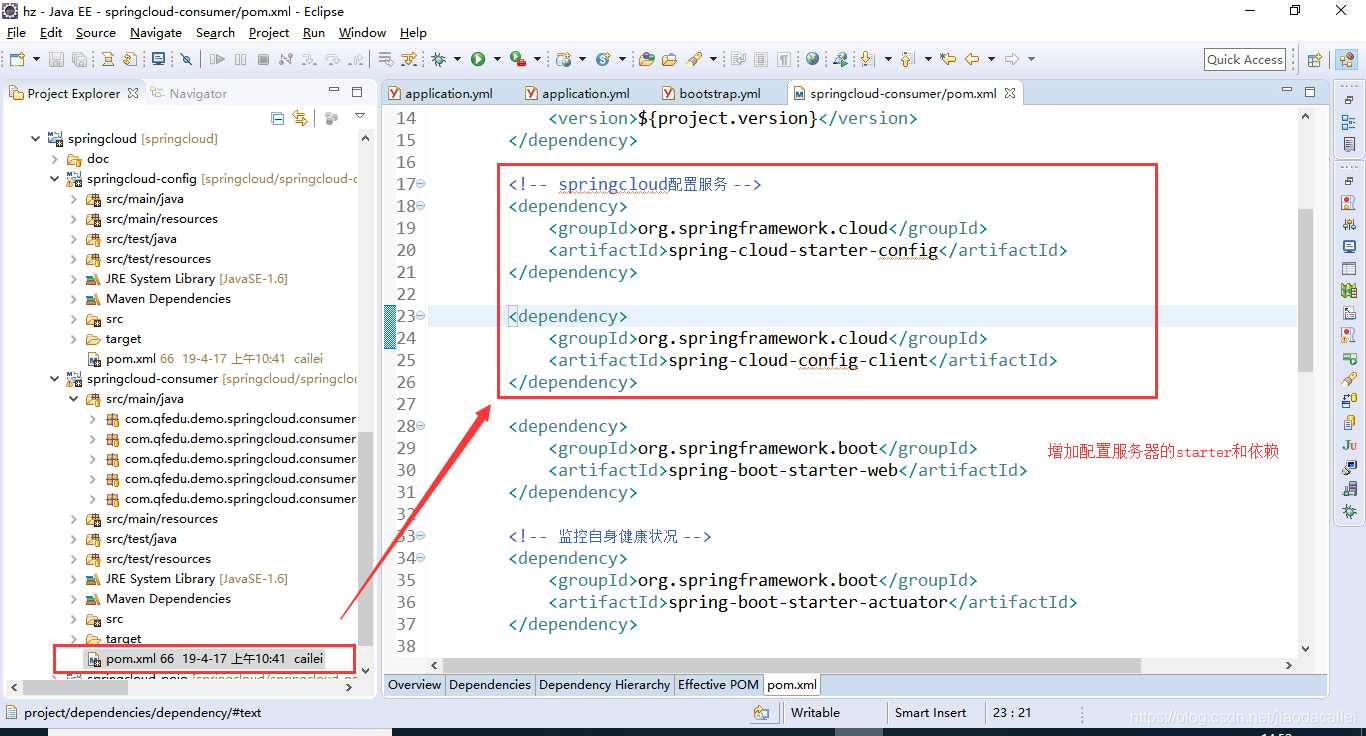1366x736 pixels.
Task: Toggle Block Selection Mode icon
Action: click(761, 59)
